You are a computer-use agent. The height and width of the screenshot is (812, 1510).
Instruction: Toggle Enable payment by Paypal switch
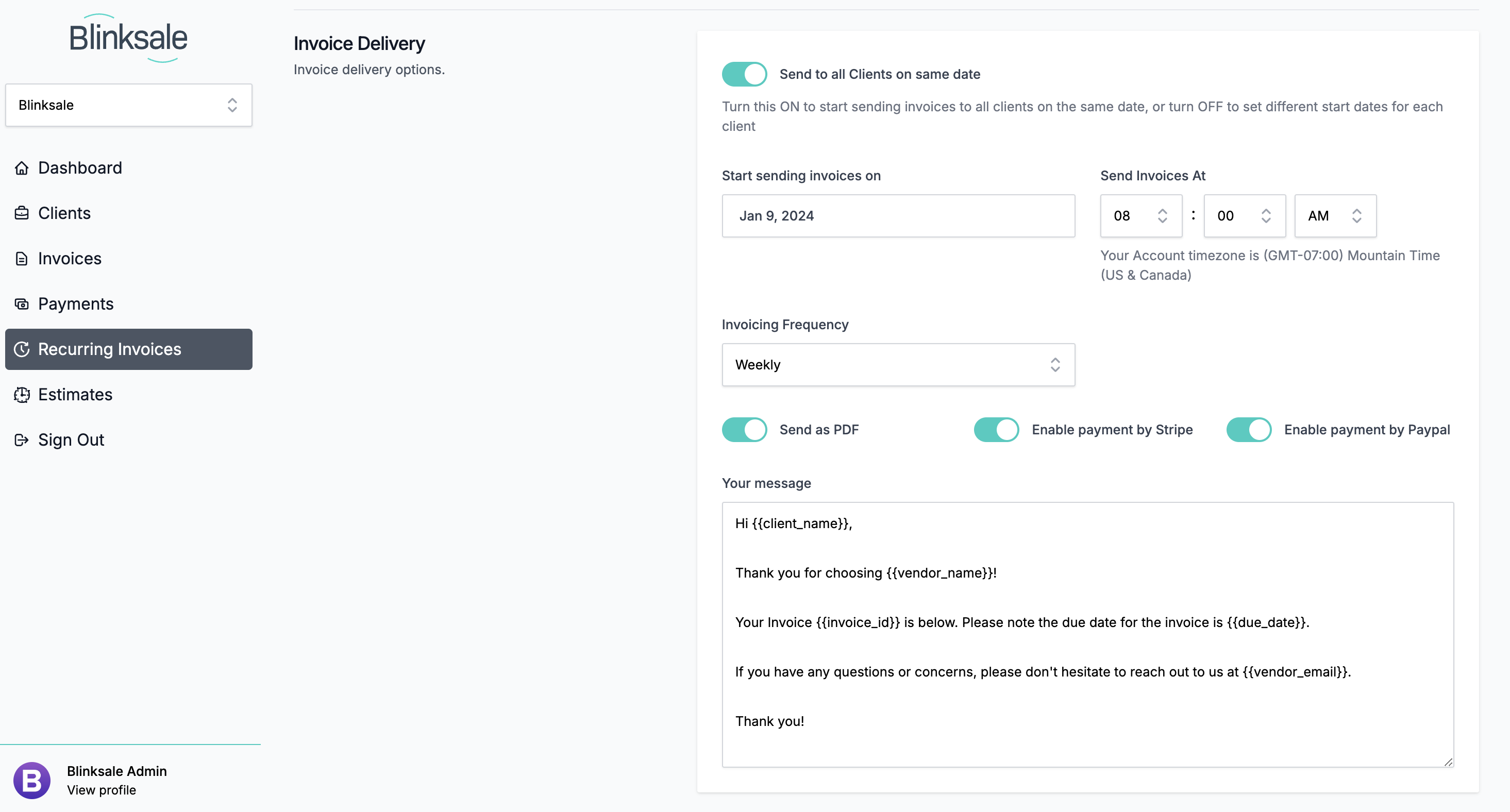(1249, 429)
